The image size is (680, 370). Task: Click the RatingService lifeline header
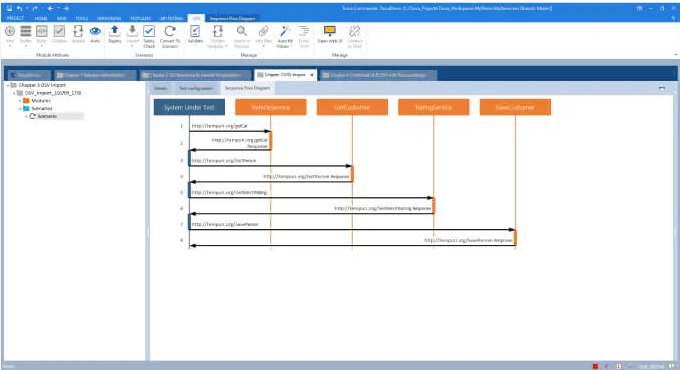pyautogui.click(x=434, y=107)
